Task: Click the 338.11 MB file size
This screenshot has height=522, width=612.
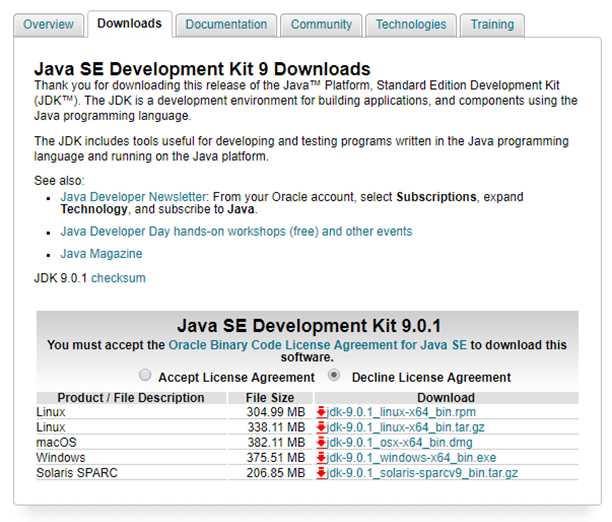Action: click(x=276, y=427)
